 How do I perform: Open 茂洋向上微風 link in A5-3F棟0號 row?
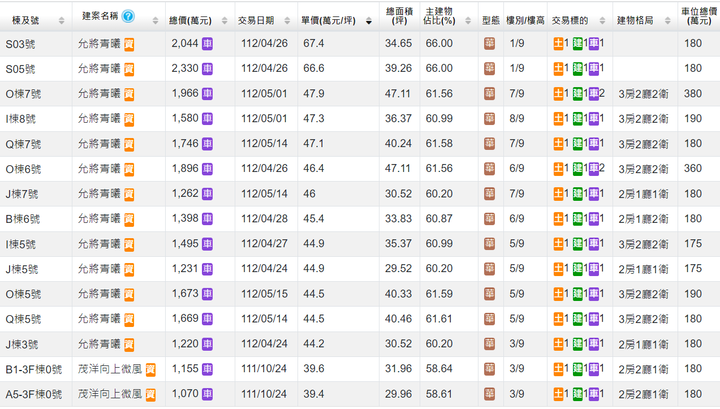[x=110, y=394]
